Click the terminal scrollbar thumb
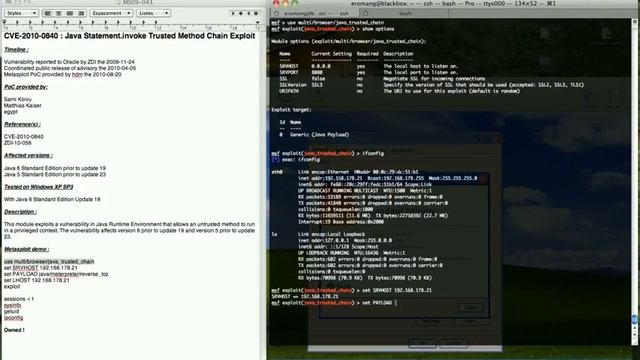This screenshot has width=640, height=360. [x=634, y=319]
